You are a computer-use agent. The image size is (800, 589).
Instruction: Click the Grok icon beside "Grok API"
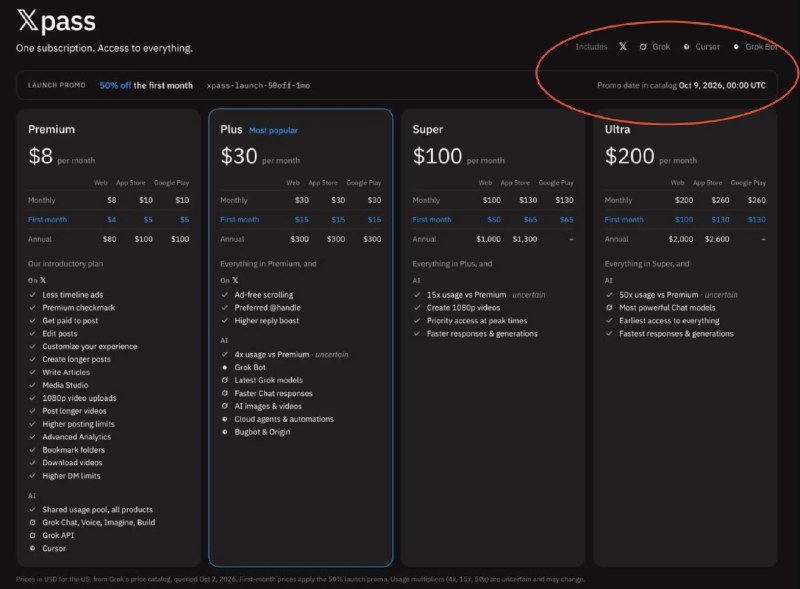(x=32, y=535)
